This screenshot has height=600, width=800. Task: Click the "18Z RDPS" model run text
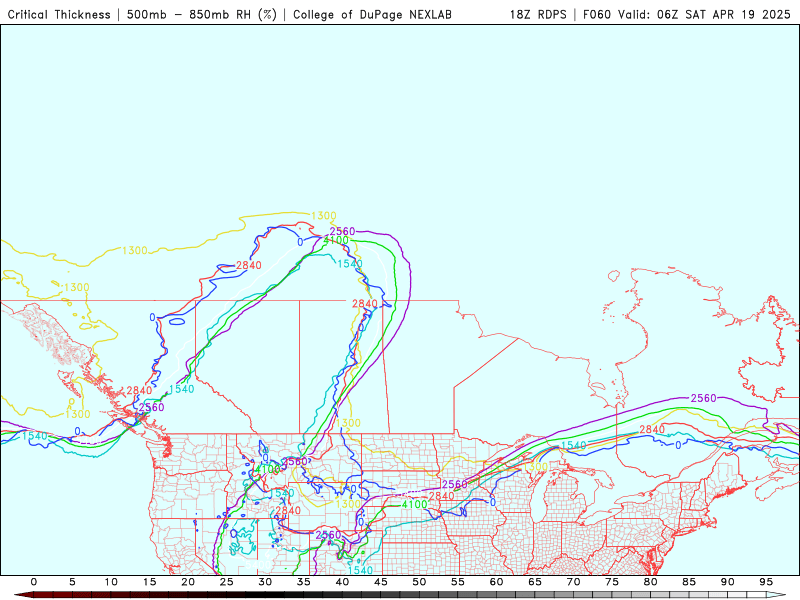(x=538, y=15)
